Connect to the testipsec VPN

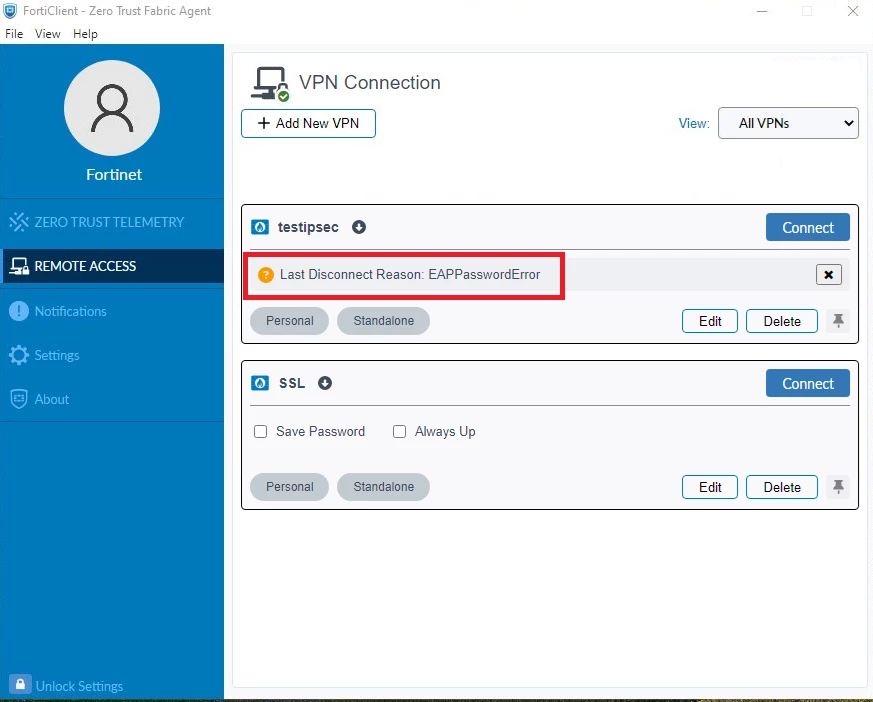pyautogui.click(x=807, y=227)
